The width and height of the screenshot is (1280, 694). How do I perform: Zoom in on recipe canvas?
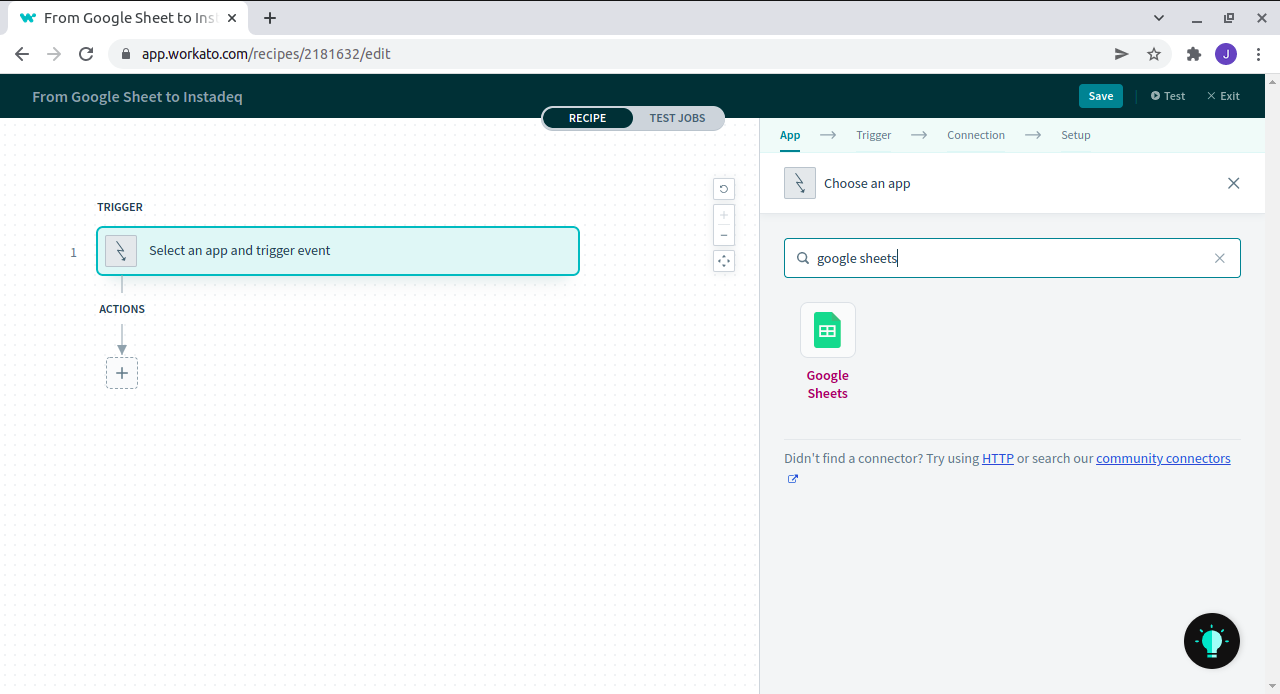click(724, 214)
